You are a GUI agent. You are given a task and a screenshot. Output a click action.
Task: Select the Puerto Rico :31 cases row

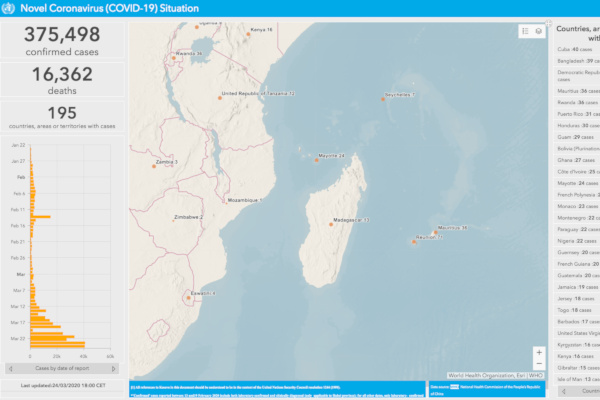577,114
